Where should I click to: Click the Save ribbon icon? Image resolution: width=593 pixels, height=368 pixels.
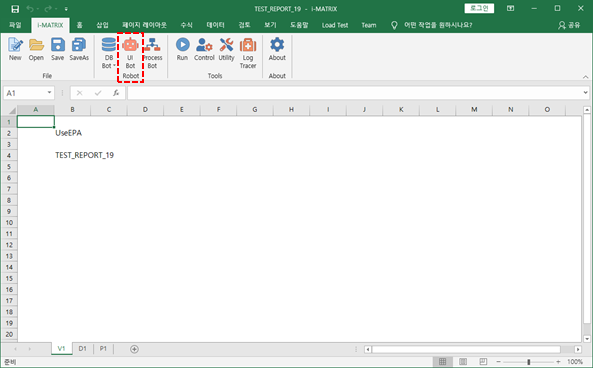(57, 49)
